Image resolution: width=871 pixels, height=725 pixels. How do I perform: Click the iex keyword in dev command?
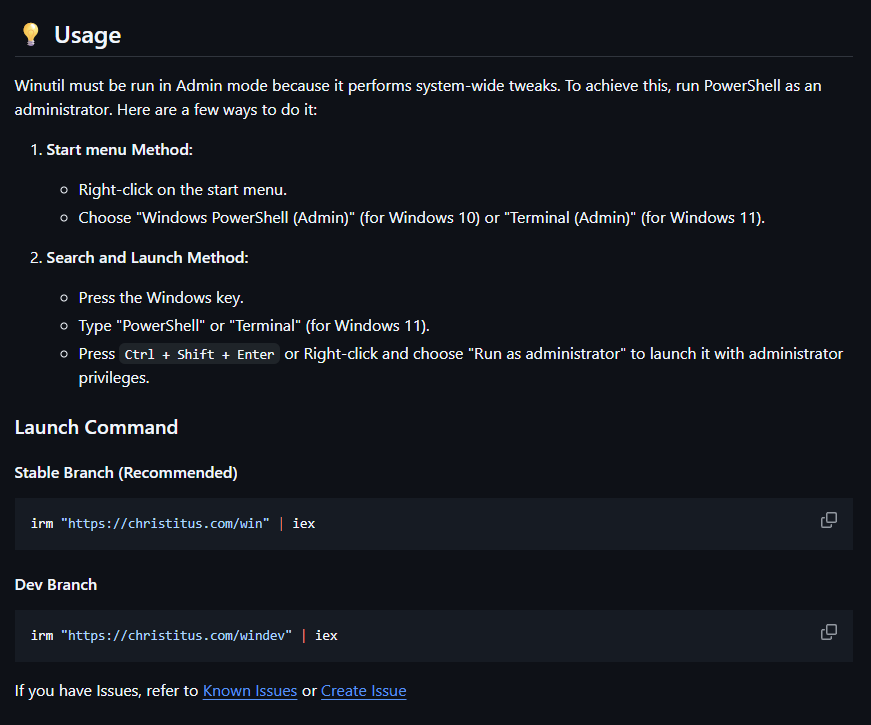click(x=326, y=635)
